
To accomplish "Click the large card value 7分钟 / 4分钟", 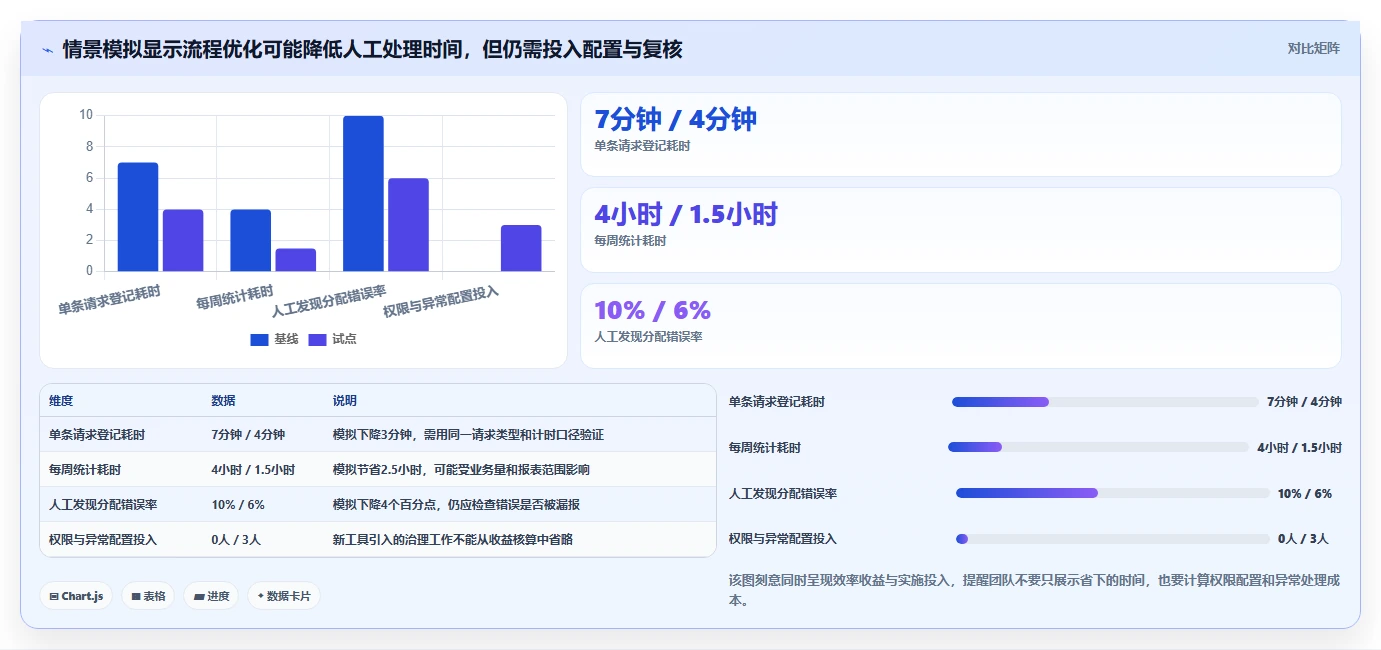I will 675,119.
